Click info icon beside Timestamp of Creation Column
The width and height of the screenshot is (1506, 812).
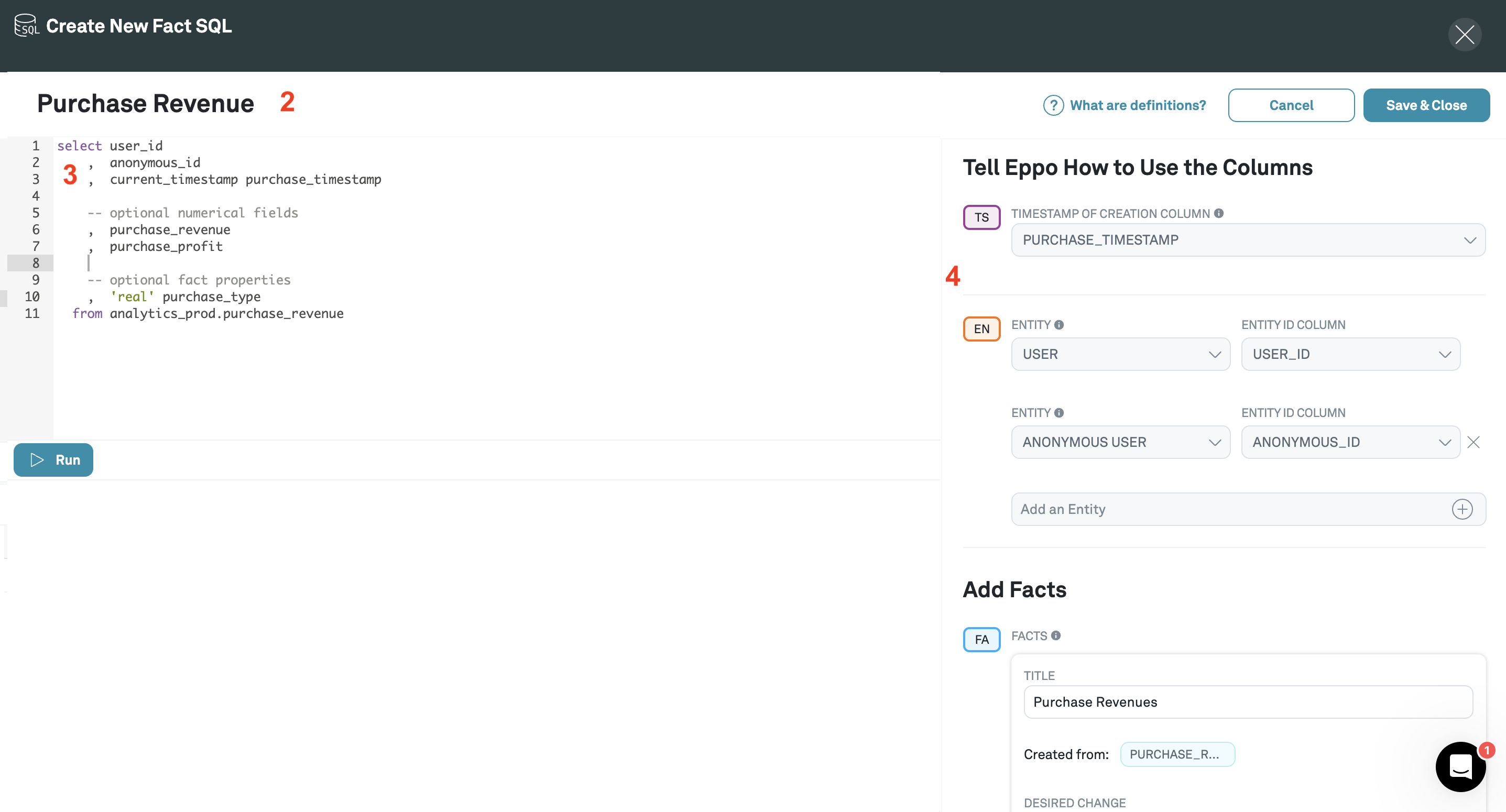tap(1218, 213)
